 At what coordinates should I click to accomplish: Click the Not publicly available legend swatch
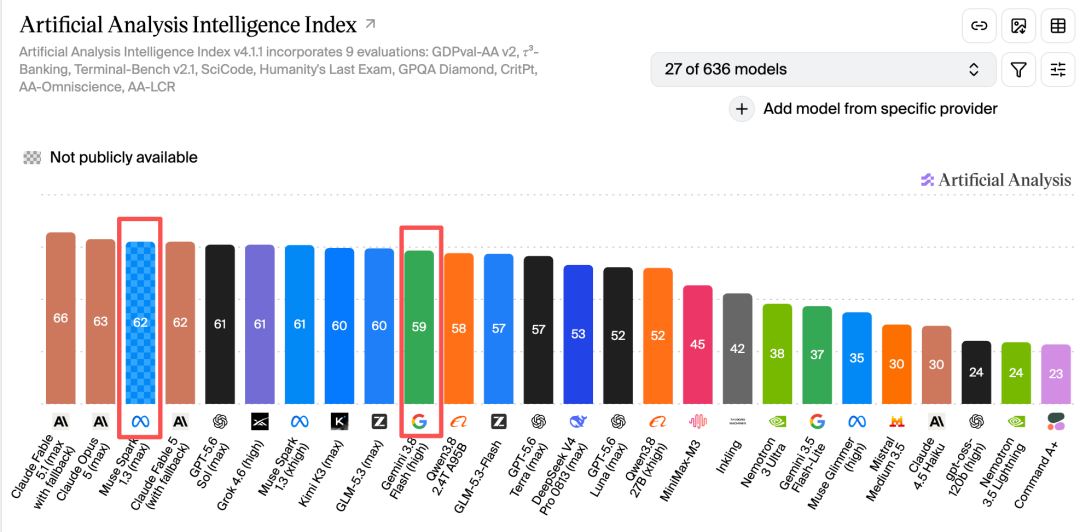pyautogui.click(x=32, y=158)
